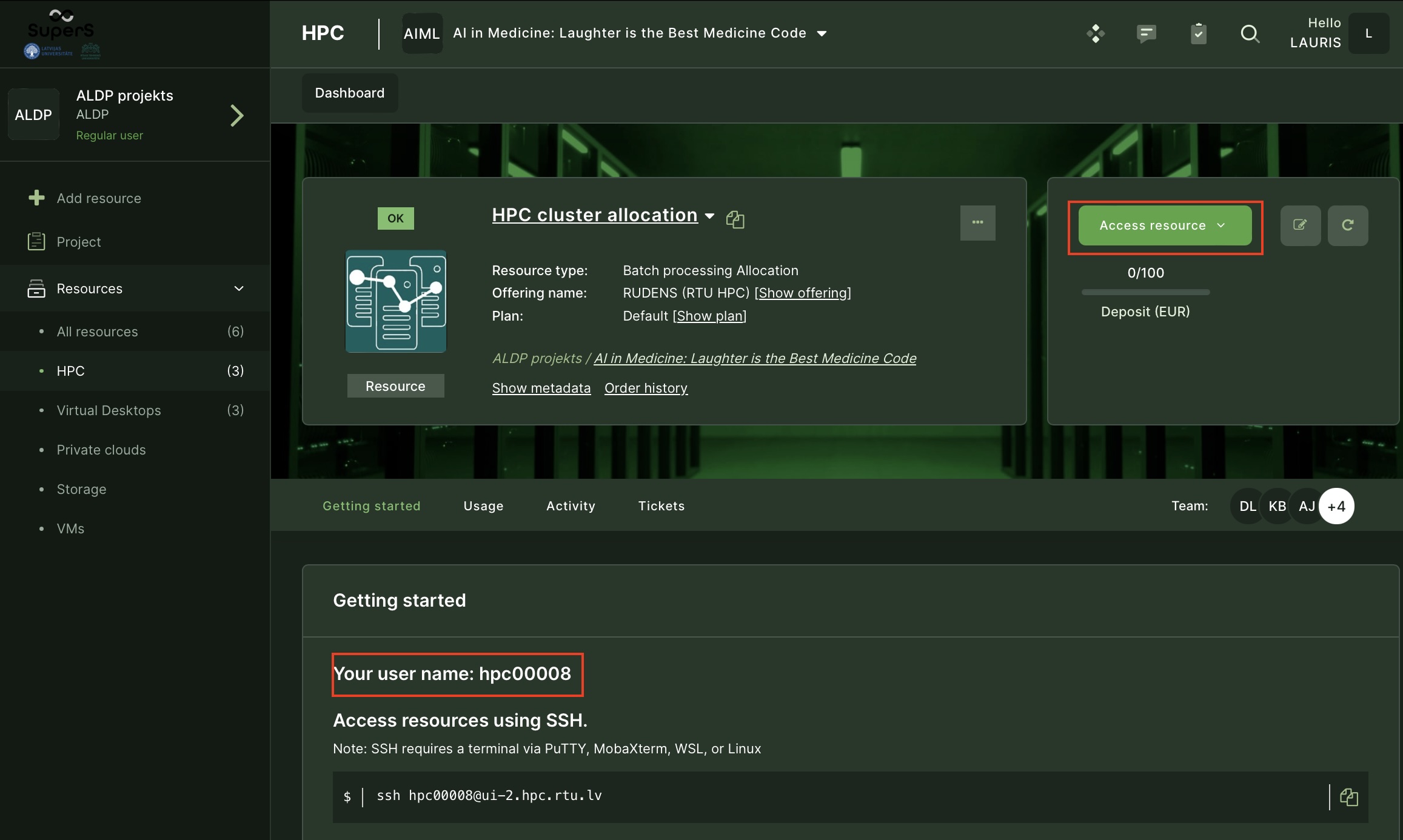This screenshot has height=840, width=1403.
Task: Collapse the Resources section chevron
Action: coord(239,288)
